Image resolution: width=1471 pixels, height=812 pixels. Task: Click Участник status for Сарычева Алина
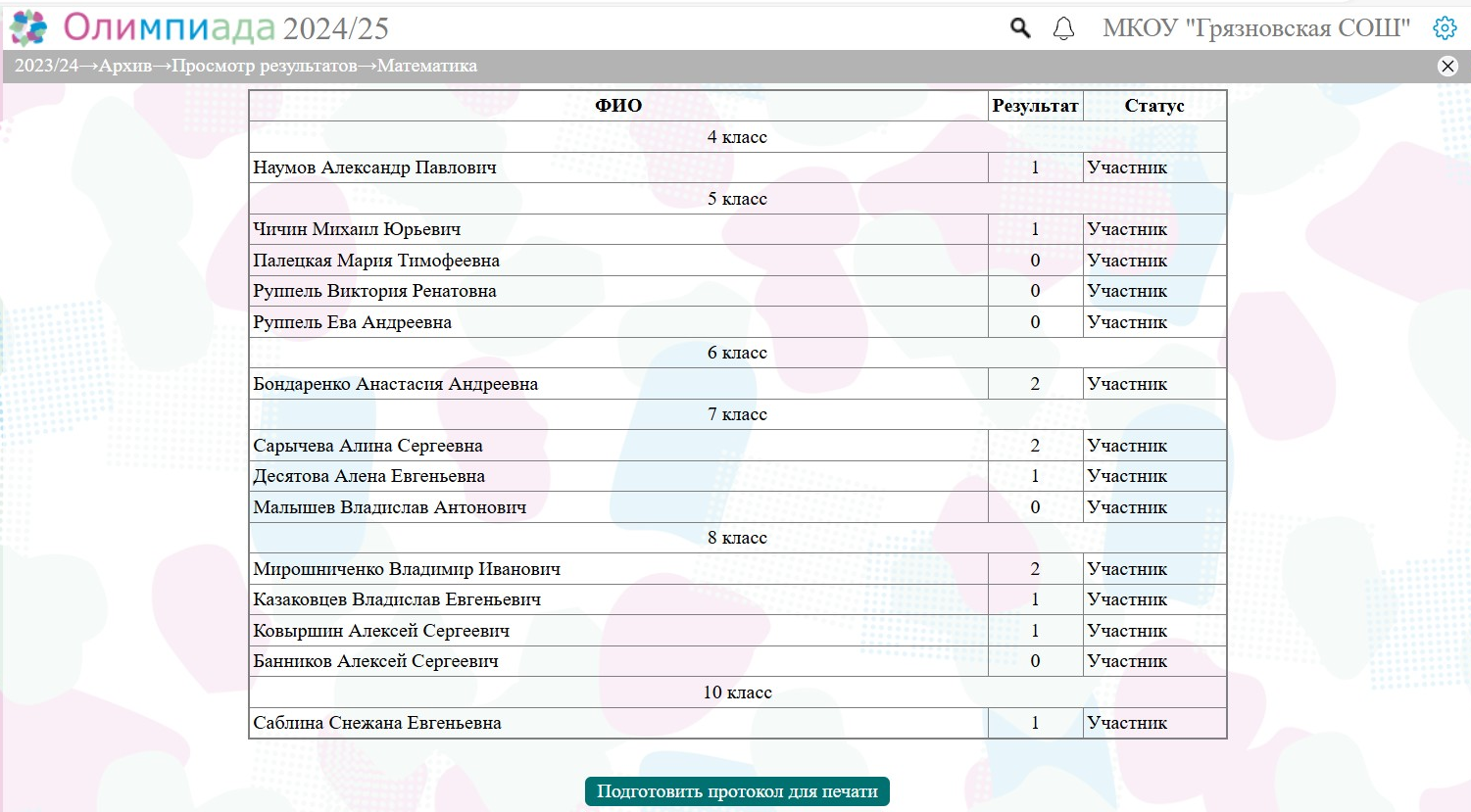coord(1127,446)
